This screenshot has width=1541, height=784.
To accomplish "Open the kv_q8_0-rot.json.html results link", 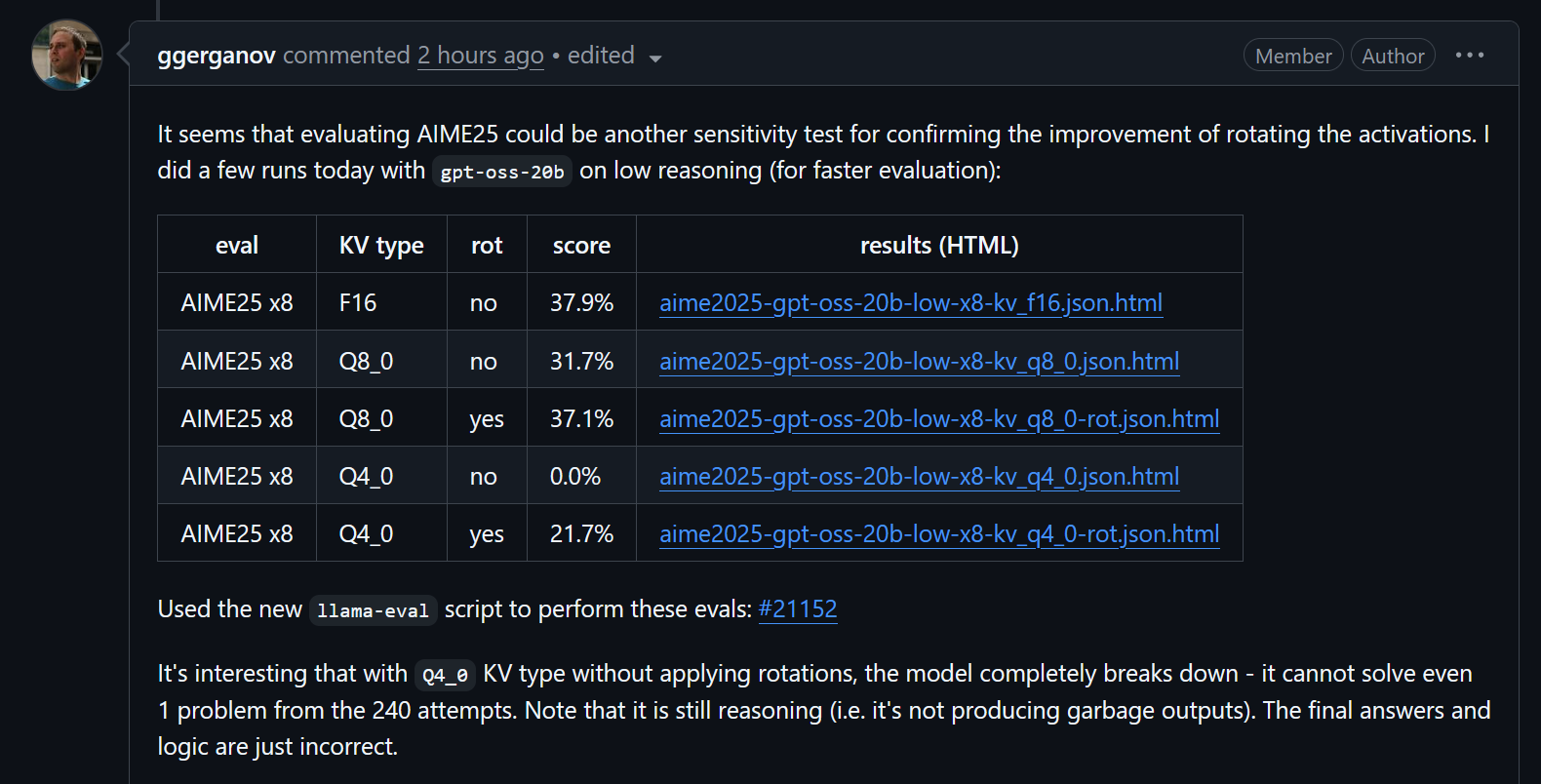I will 939,419.
